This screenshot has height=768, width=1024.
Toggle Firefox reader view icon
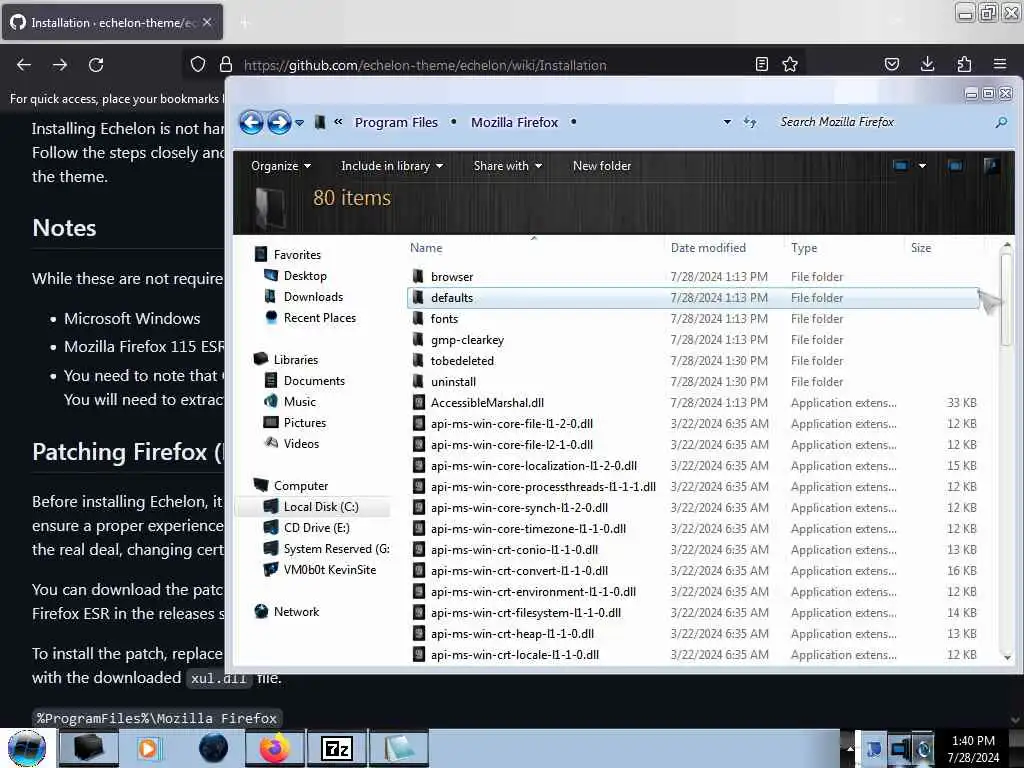coord(761,64)
